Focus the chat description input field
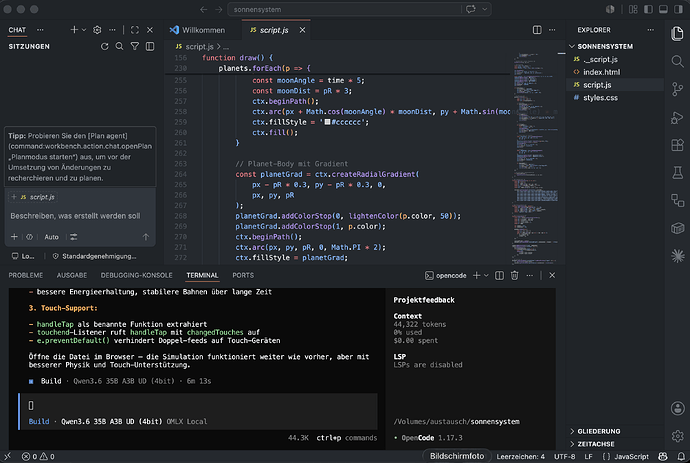This screenshot has height=463, width=690. [80, 216]
